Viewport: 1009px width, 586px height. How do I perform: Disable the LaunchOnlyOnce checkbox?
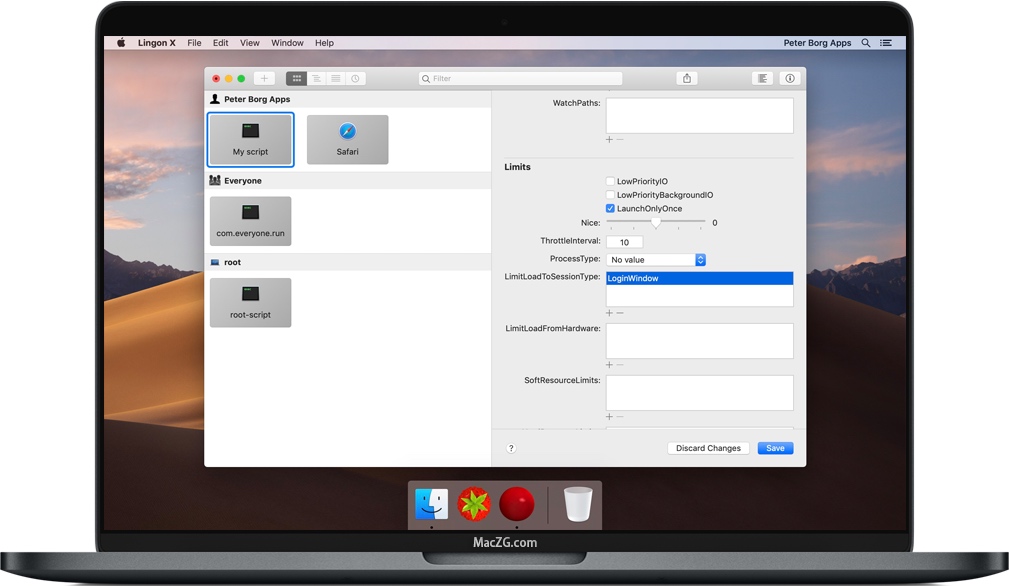click(x=610, y=208)
